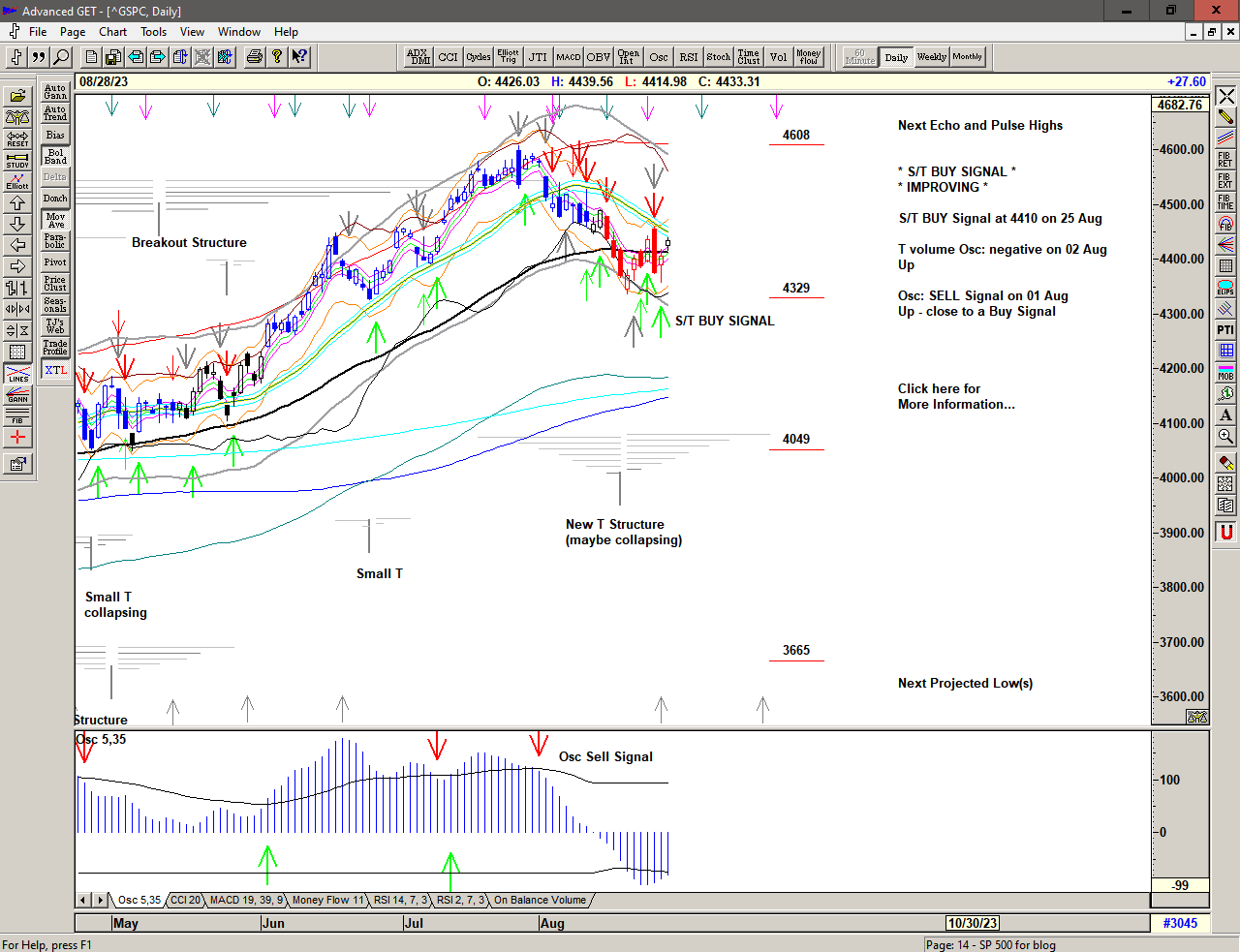Image resolution: width=1240 pixels, height=952 pixels.
Task: Click the PTI tool icon
Action: point(1225,330)
